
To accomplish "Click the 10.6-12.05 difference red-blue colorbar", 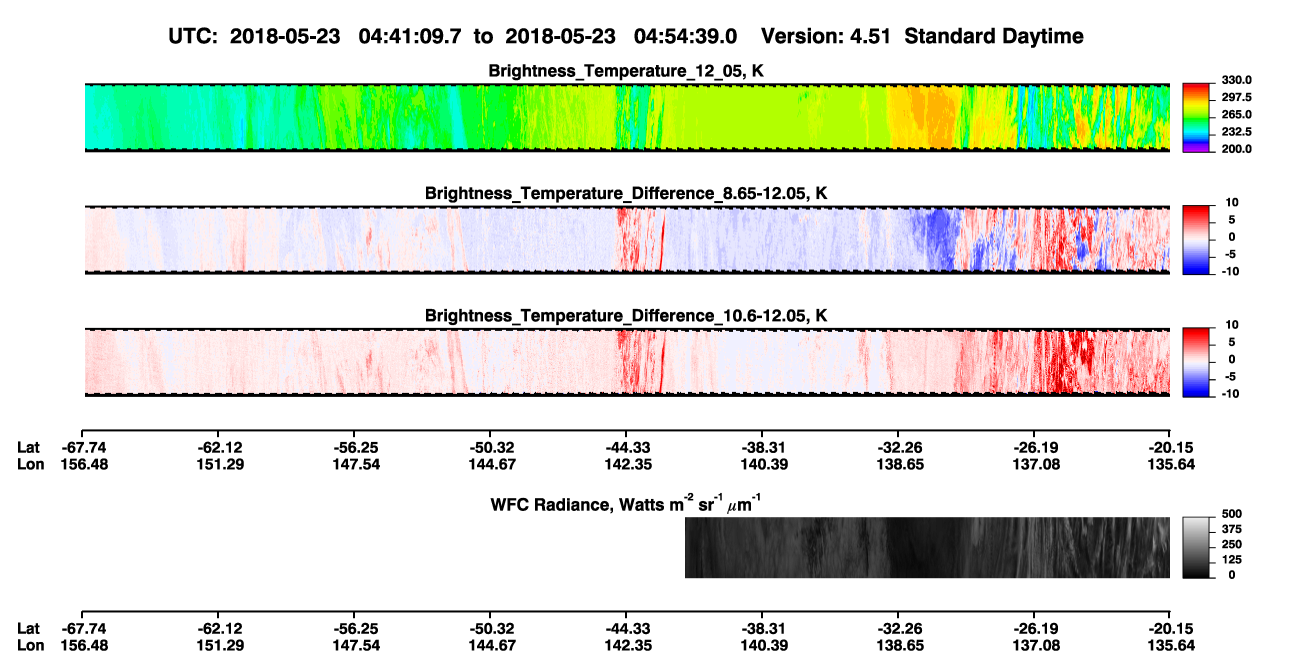I will 1196,362.
